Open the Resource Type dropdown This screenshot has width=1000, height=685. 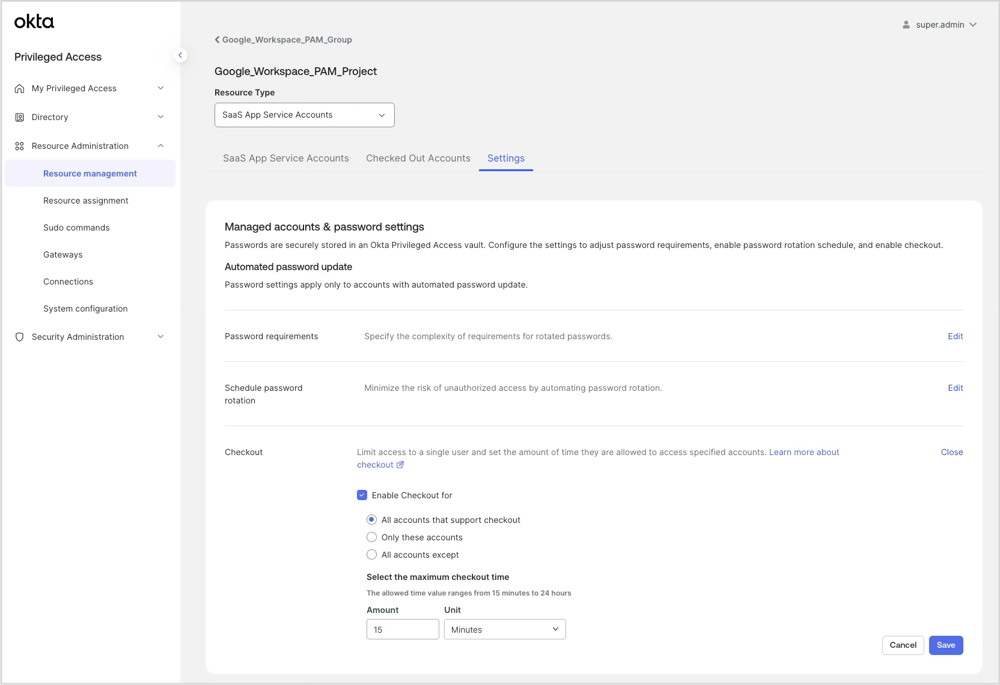click(303, 114)
